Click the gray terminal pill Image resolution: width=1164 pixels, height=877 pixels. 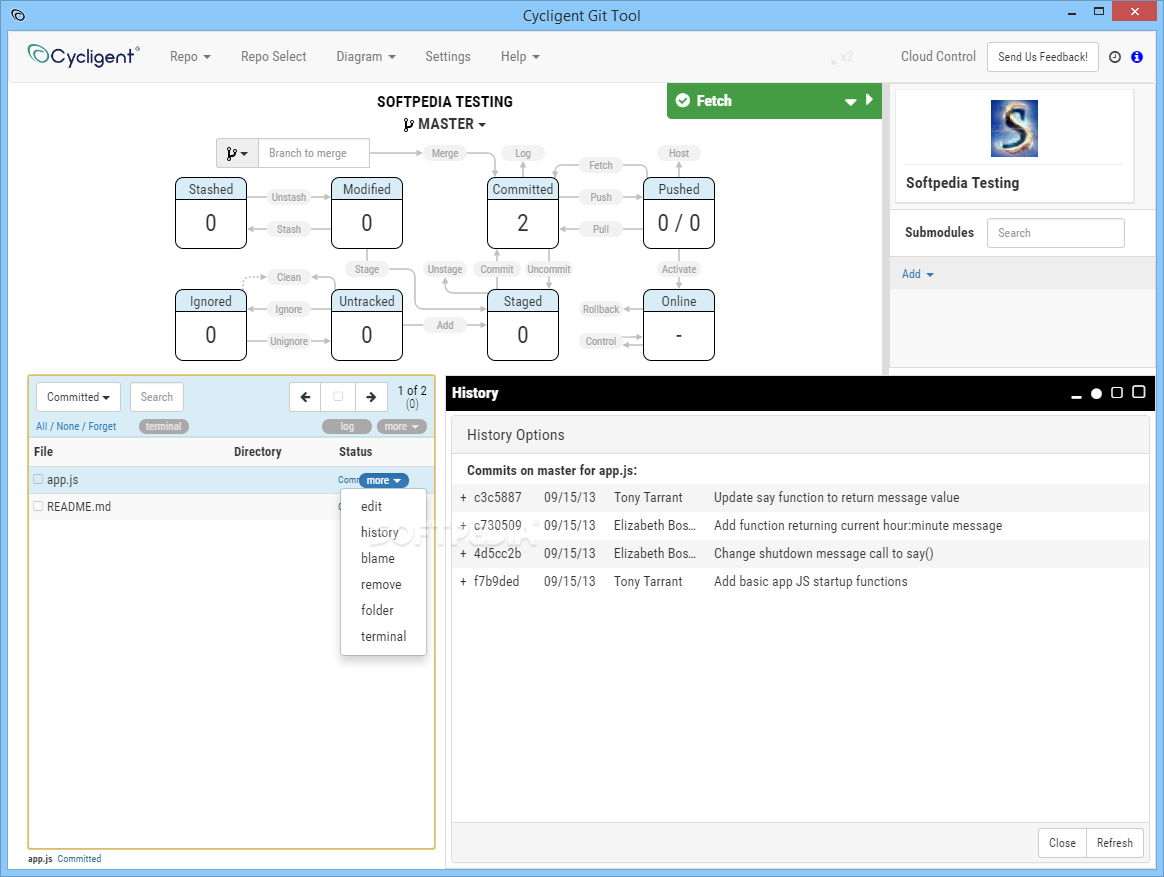tap(163, 426)
